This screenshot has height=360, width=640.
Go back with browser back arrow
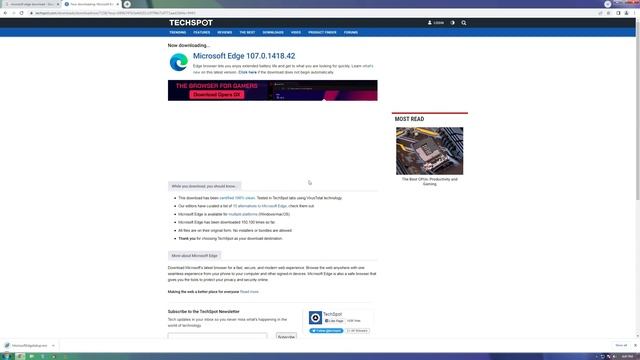5,13
